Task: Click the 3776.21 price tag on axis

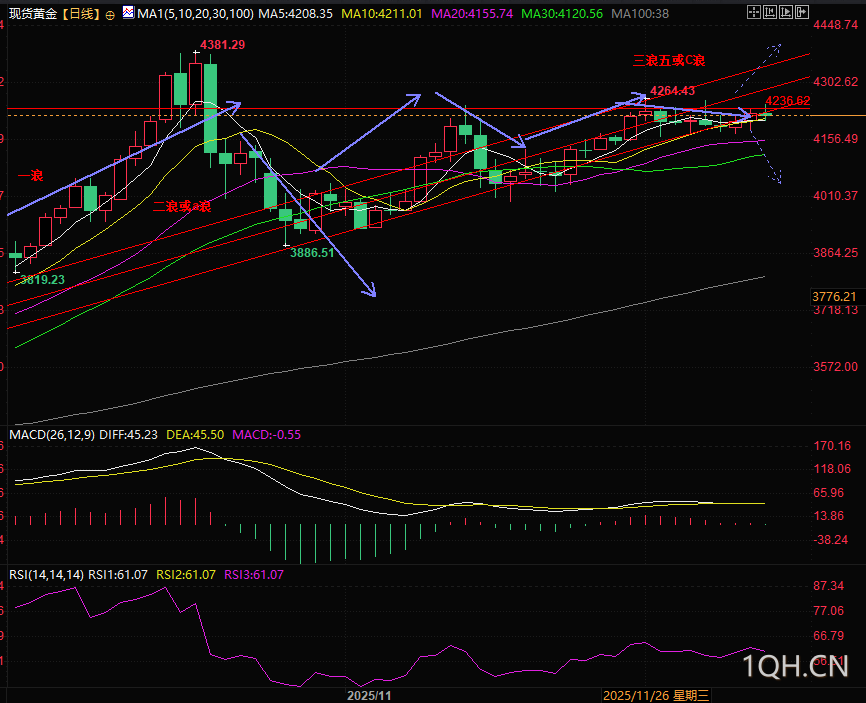Action: click(833, 296)
